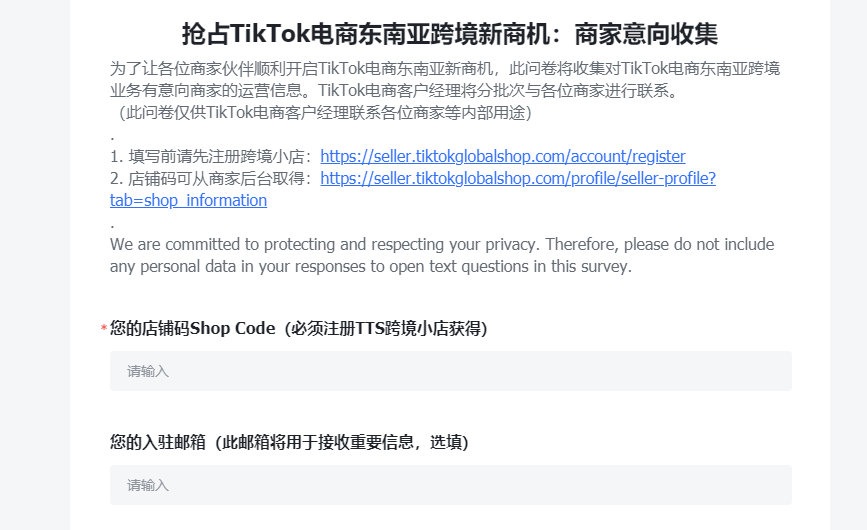Click 请输入 placeholder in email field

(148, 485)
